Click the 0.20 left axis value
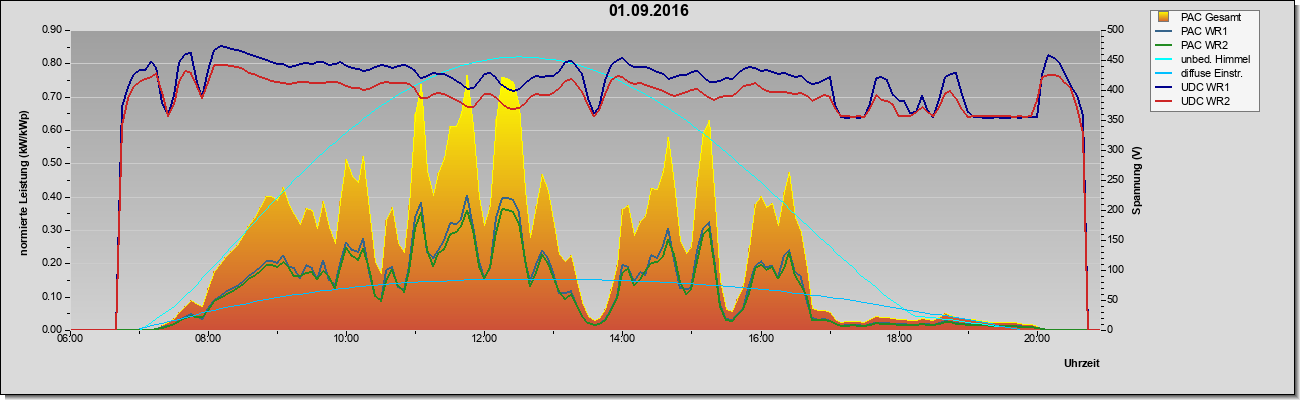The height and width of the screenshot is (400, 1300). tap(52, 263)
